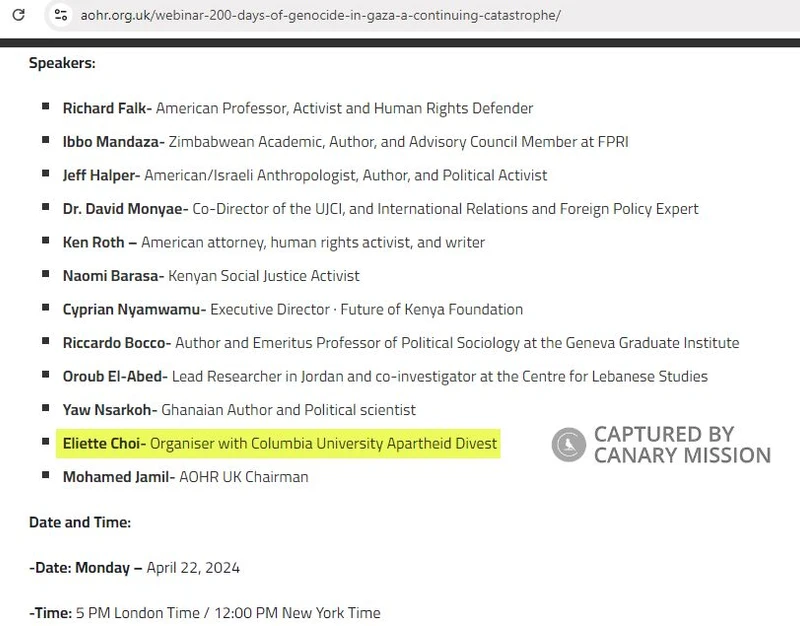
Task: Click the bullet beside Yaw Nsarkoh
Action: coord(46,409)
